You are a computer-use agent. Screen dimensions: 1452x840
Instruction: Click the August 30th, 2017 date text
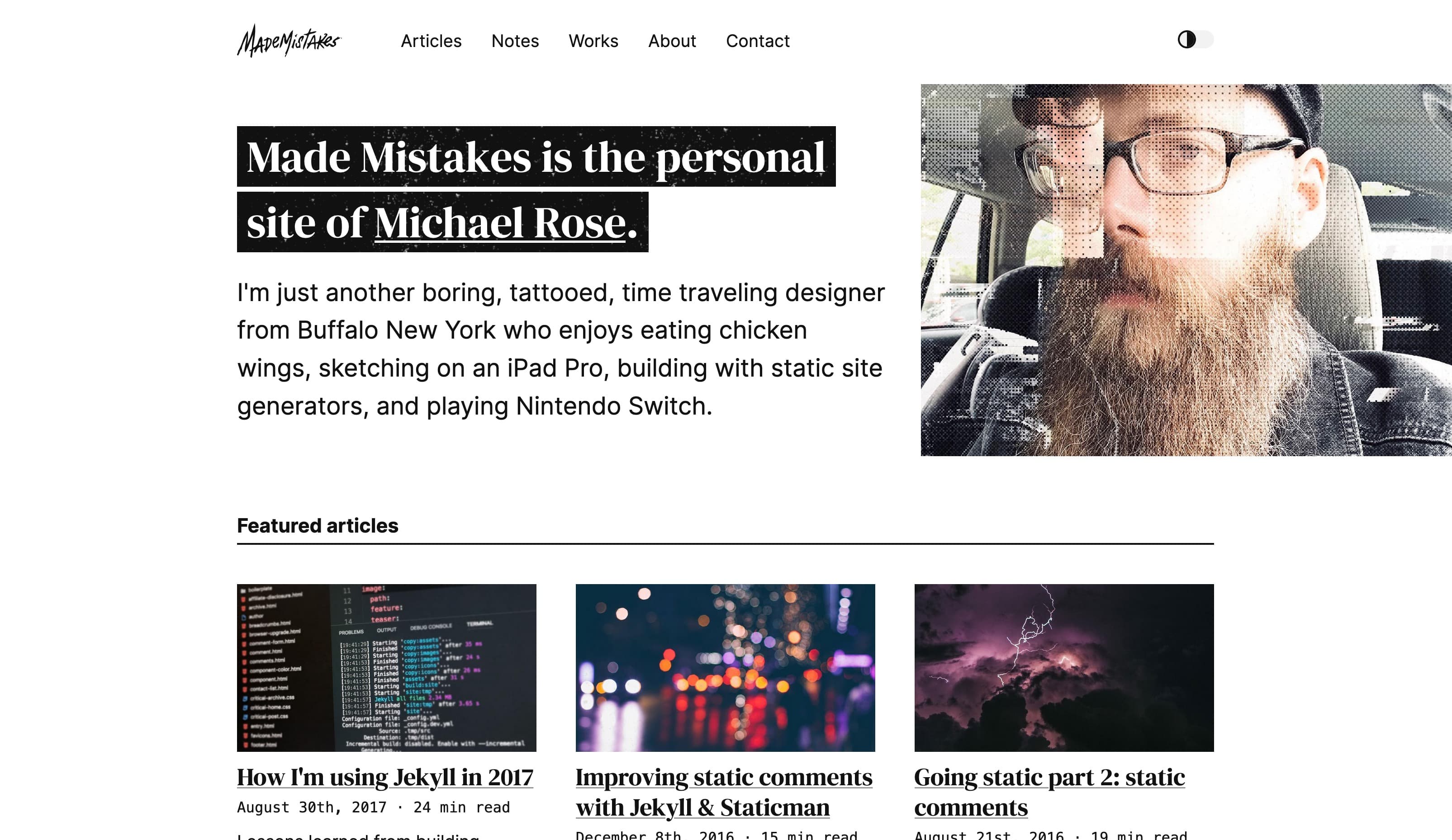pyautogui.click(x=312, y=807)
